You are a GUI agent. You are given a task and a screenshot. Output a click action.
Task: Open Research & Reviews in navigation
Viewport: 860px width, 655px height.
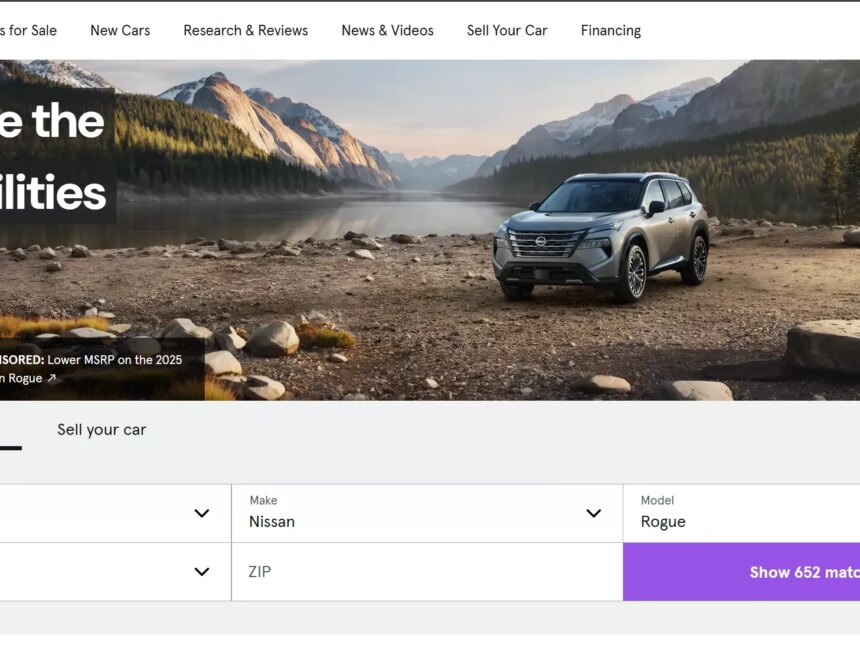point(245,30)
